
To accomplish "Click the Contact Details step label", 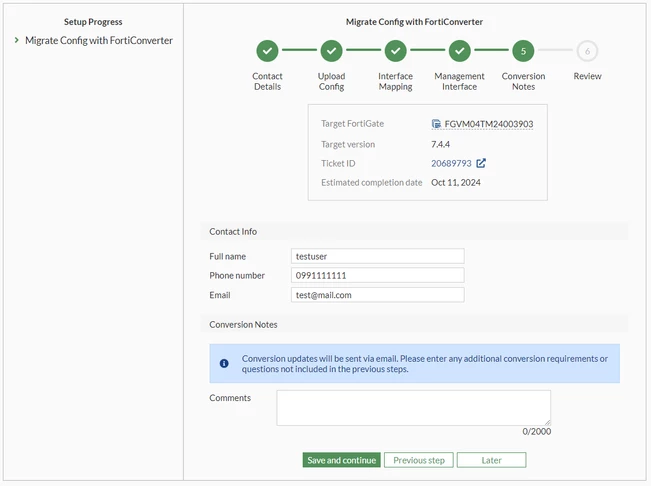I will pyautogui.click(x=267, y=81).
